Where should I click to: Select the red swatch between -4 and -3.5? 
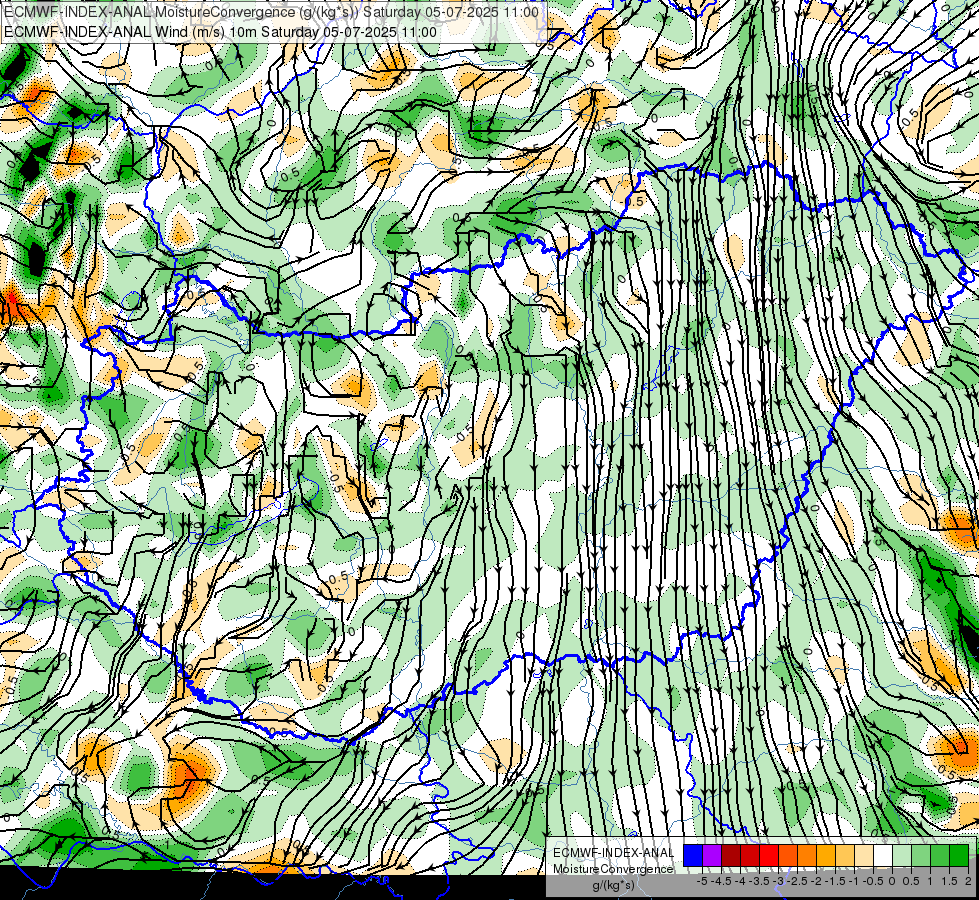click(x=750, y=855)
